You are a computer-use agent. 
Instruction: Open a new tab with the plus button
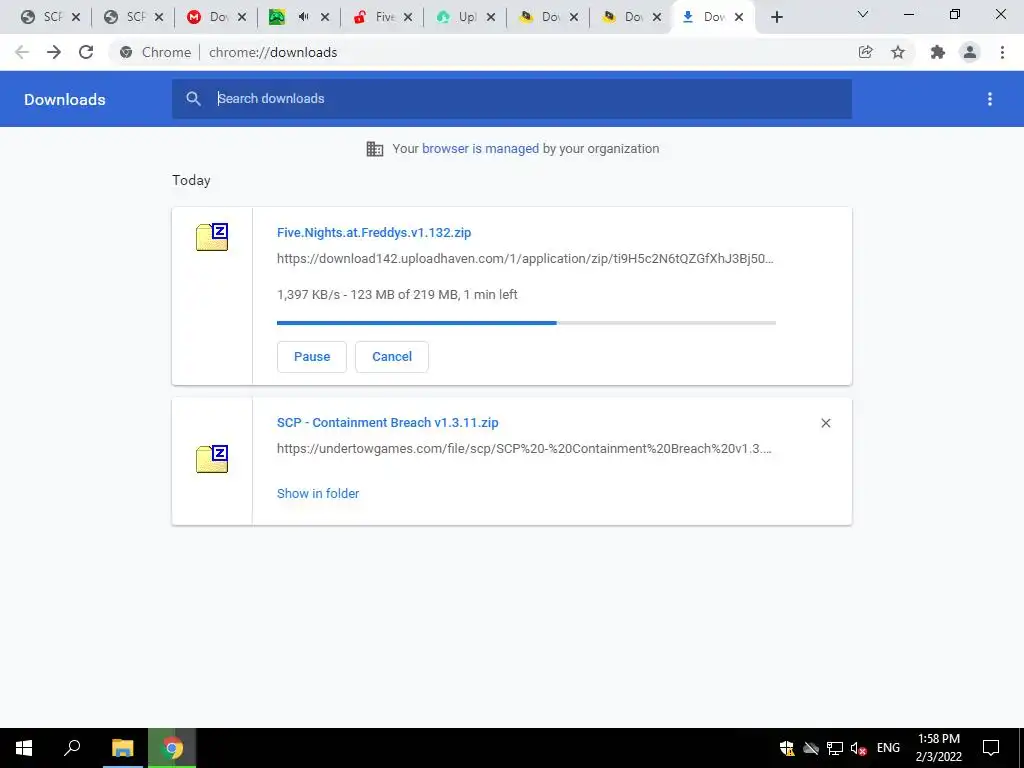click(776, 18)
